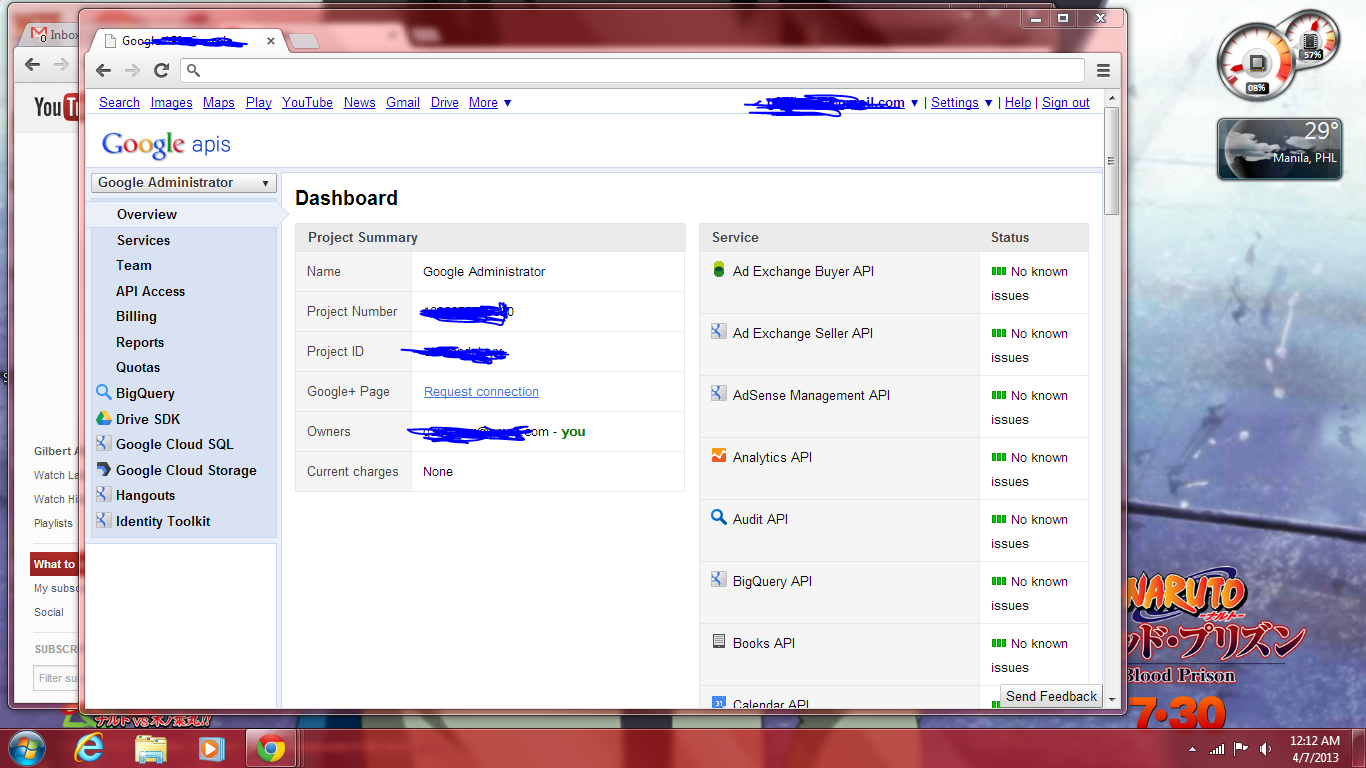Click the YouTube link in top bar
The image size is (1366, 768).
point(307,103)
